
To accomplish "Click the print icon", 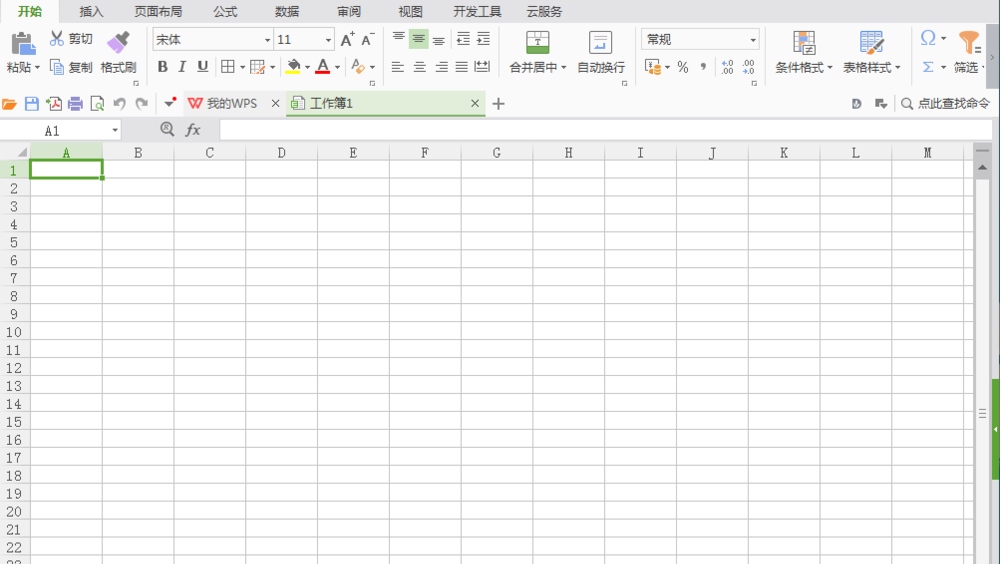I will 75,103.
